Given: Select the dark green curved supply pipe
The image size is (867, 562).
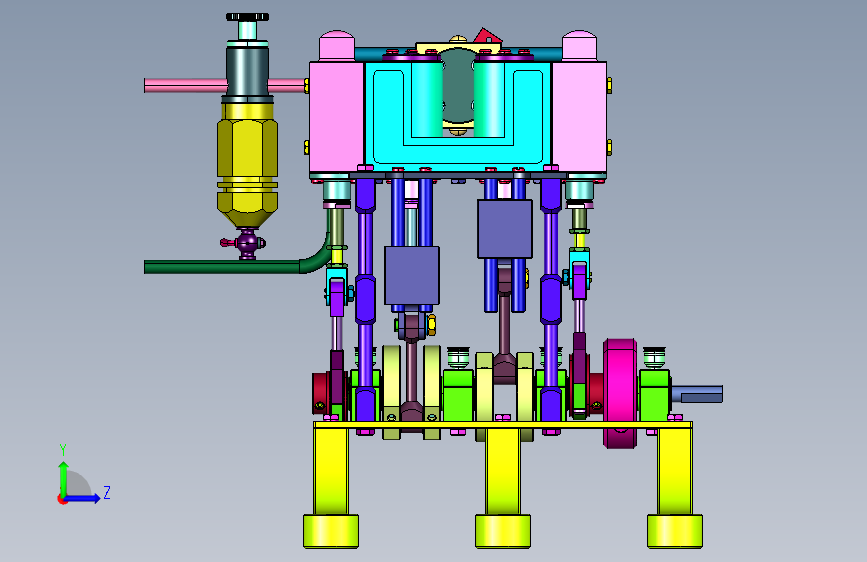Looking at the screenshot, I should tap(232, 267).
